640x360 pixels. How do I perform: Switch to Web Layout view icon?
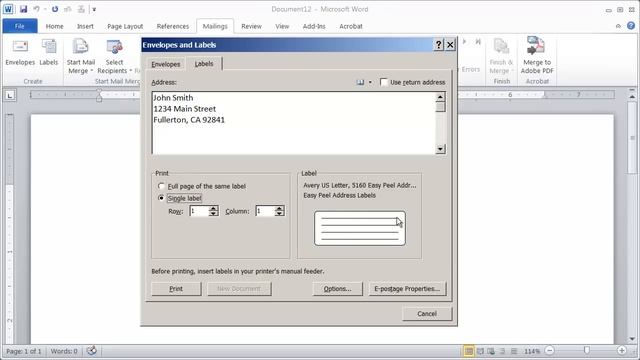tap(491, 351)
